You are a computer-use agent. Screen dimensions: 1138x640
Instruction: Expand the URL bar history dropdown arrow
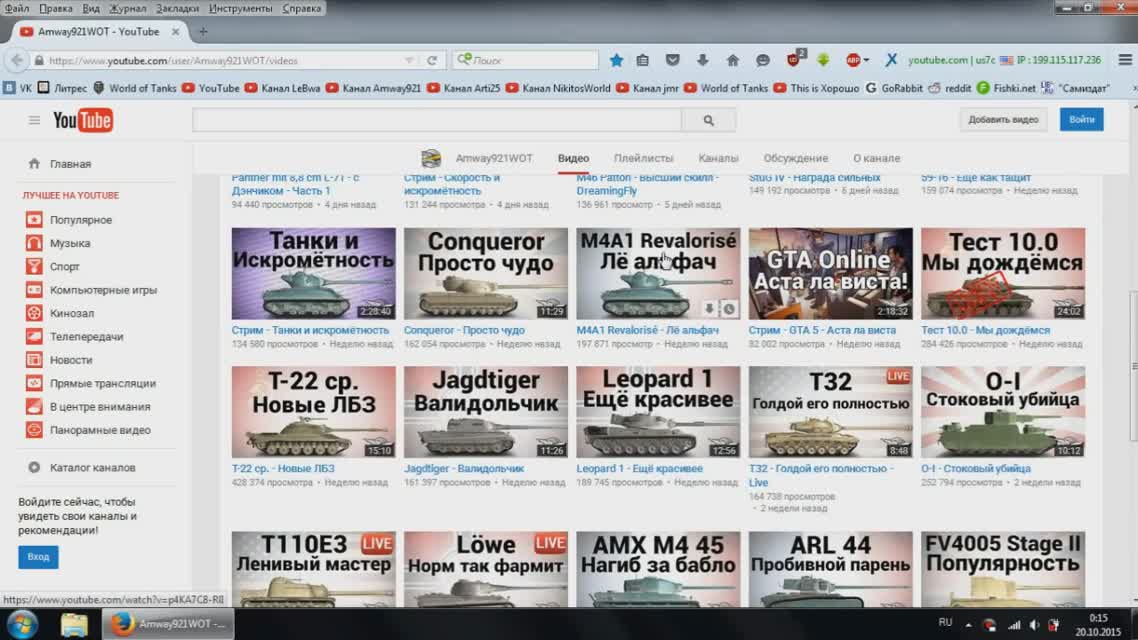tap(409, 60)
